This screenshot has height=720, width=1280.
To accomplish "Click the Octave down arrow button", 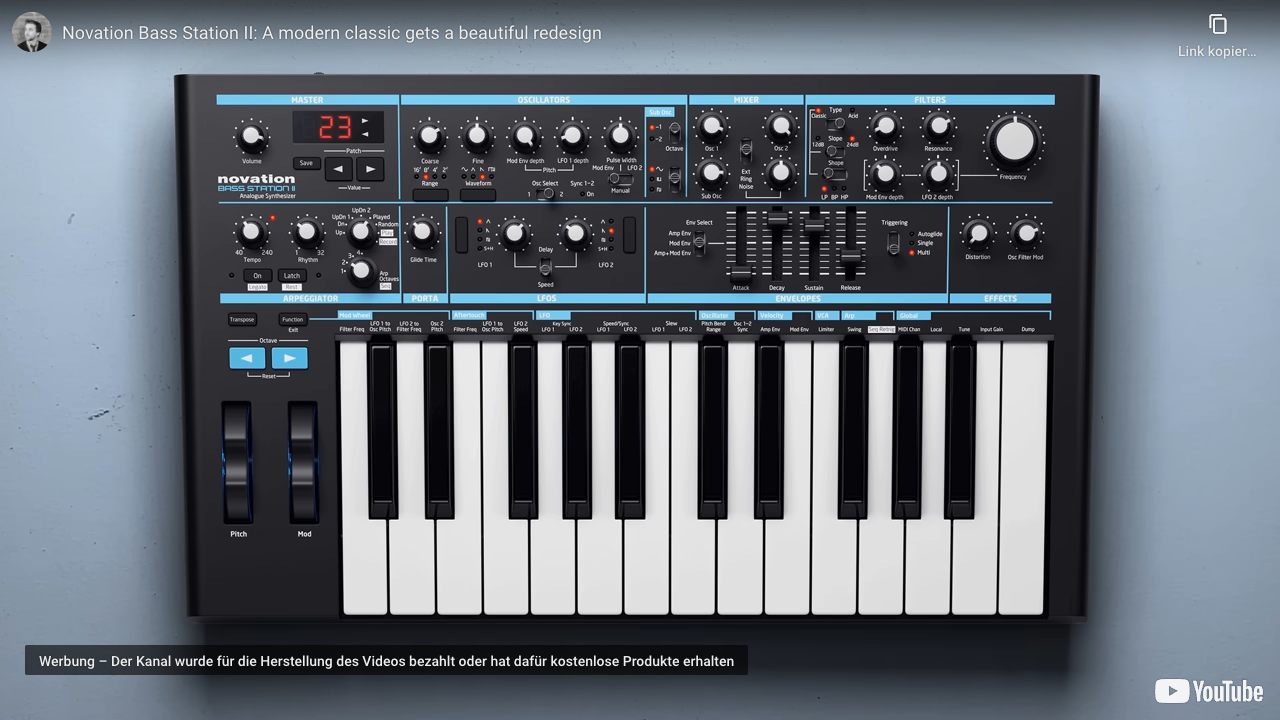I will [247, 358].
